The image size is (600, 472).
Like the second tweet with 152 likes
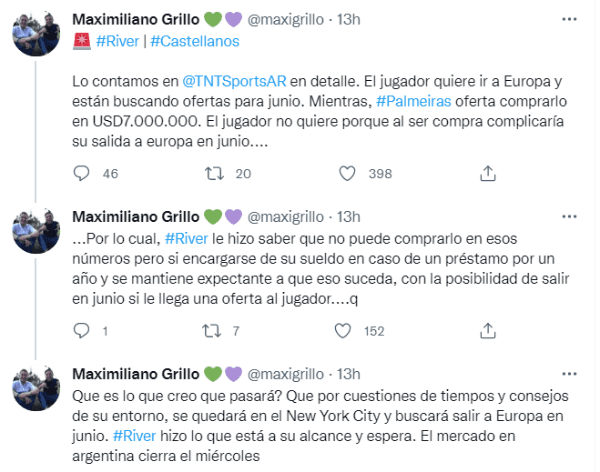347,330
